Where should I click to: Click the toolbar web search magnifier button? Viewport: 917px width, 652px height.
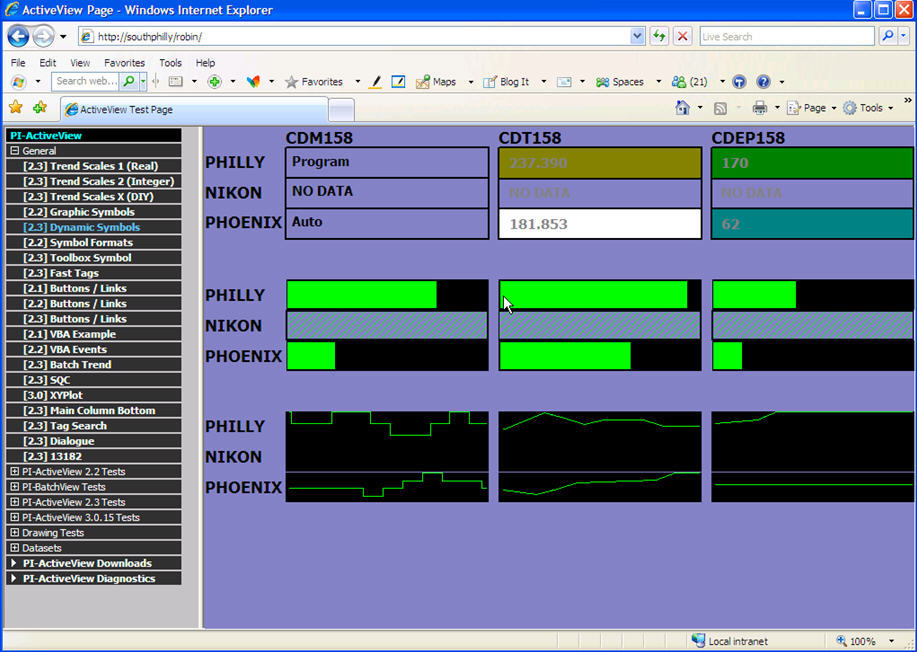point(129,81)
